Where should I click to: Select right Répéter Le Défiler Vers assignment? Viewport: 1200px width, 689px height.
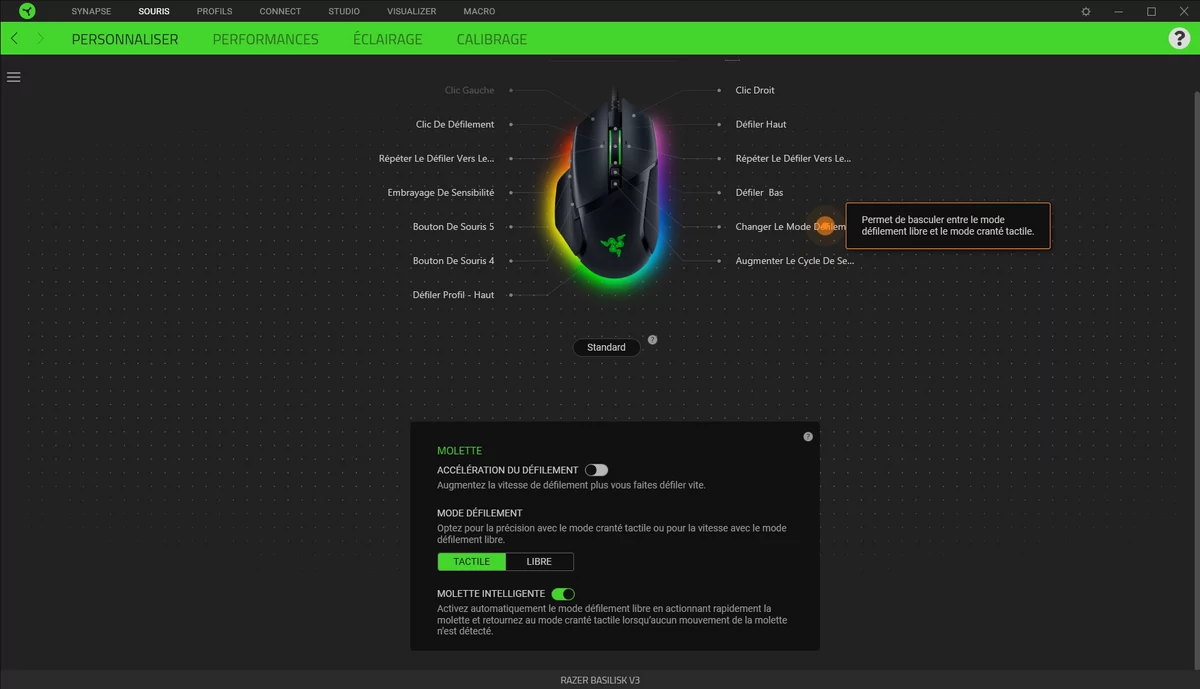[793, 158]
